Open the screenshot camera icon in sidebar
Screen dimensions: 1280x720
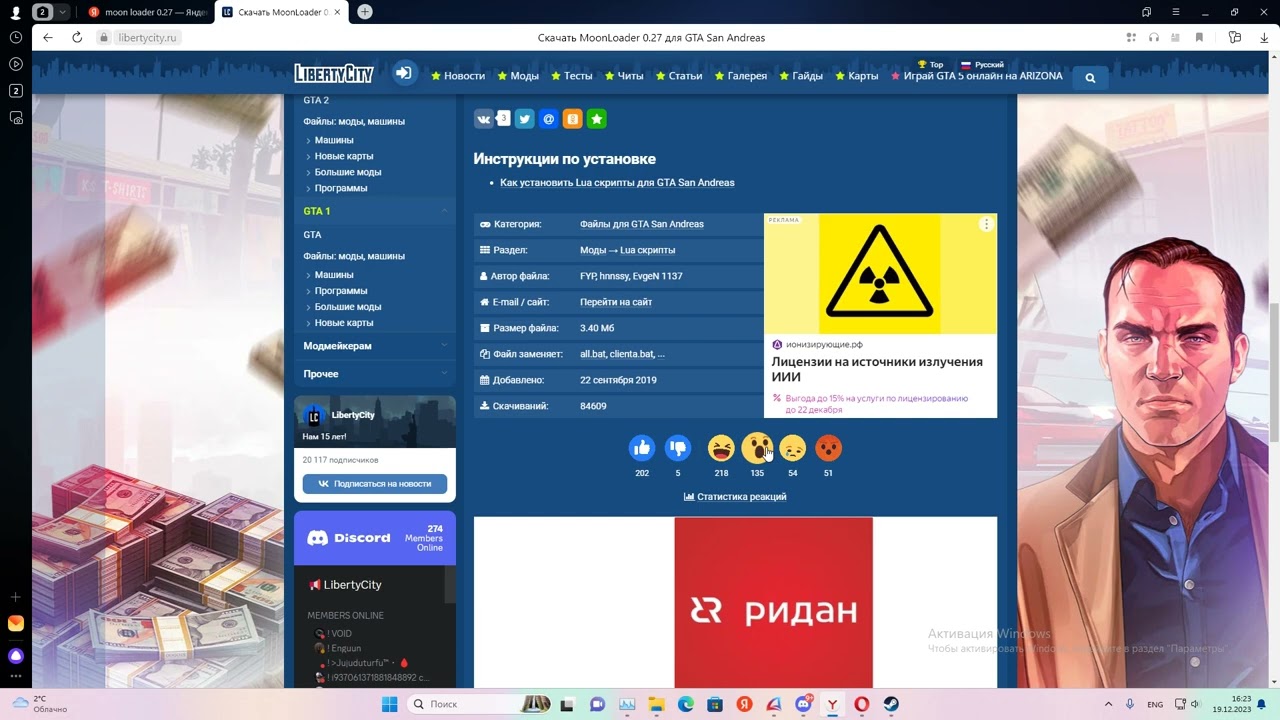click(16, 118)
